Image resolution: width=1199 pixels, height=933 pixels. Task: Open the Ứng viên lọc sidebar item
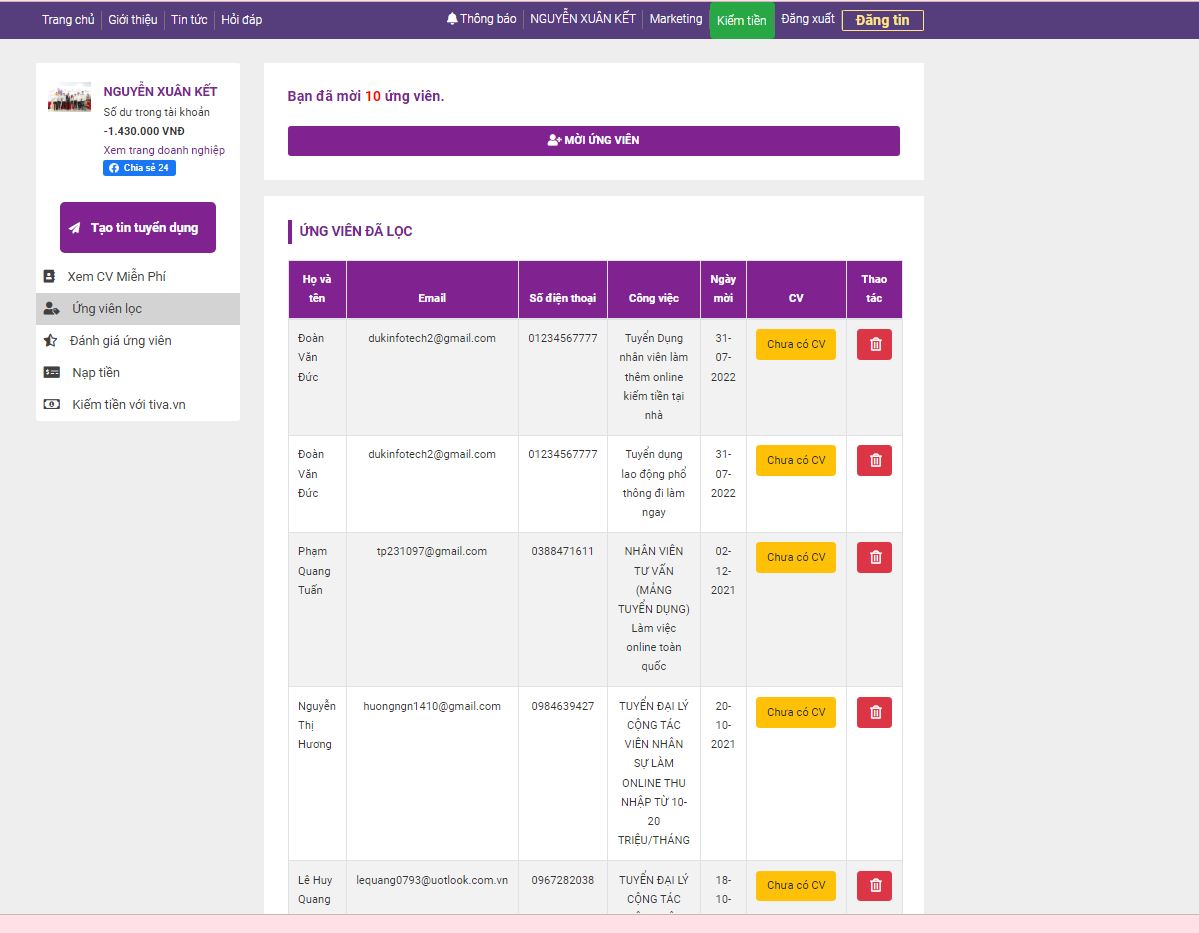tap(106, 309)
